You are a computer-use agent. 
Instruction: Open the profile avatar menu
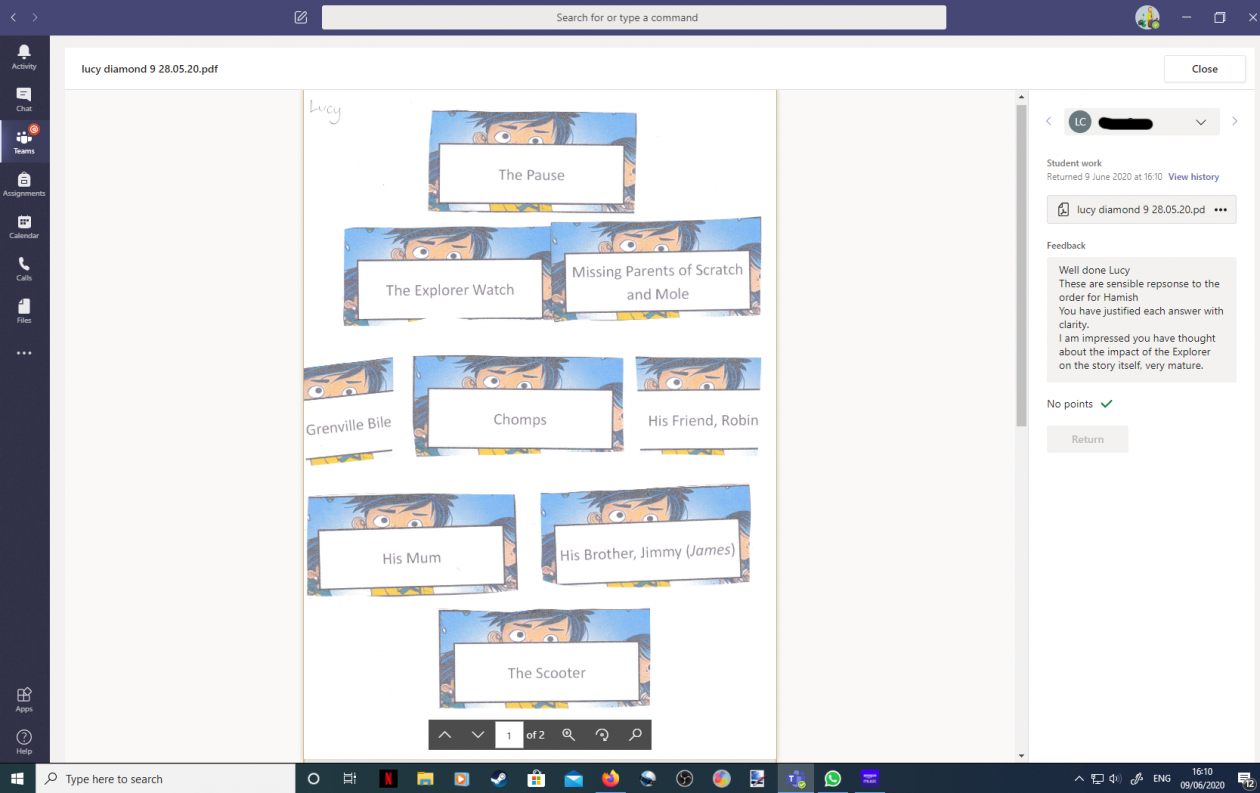1147,17
